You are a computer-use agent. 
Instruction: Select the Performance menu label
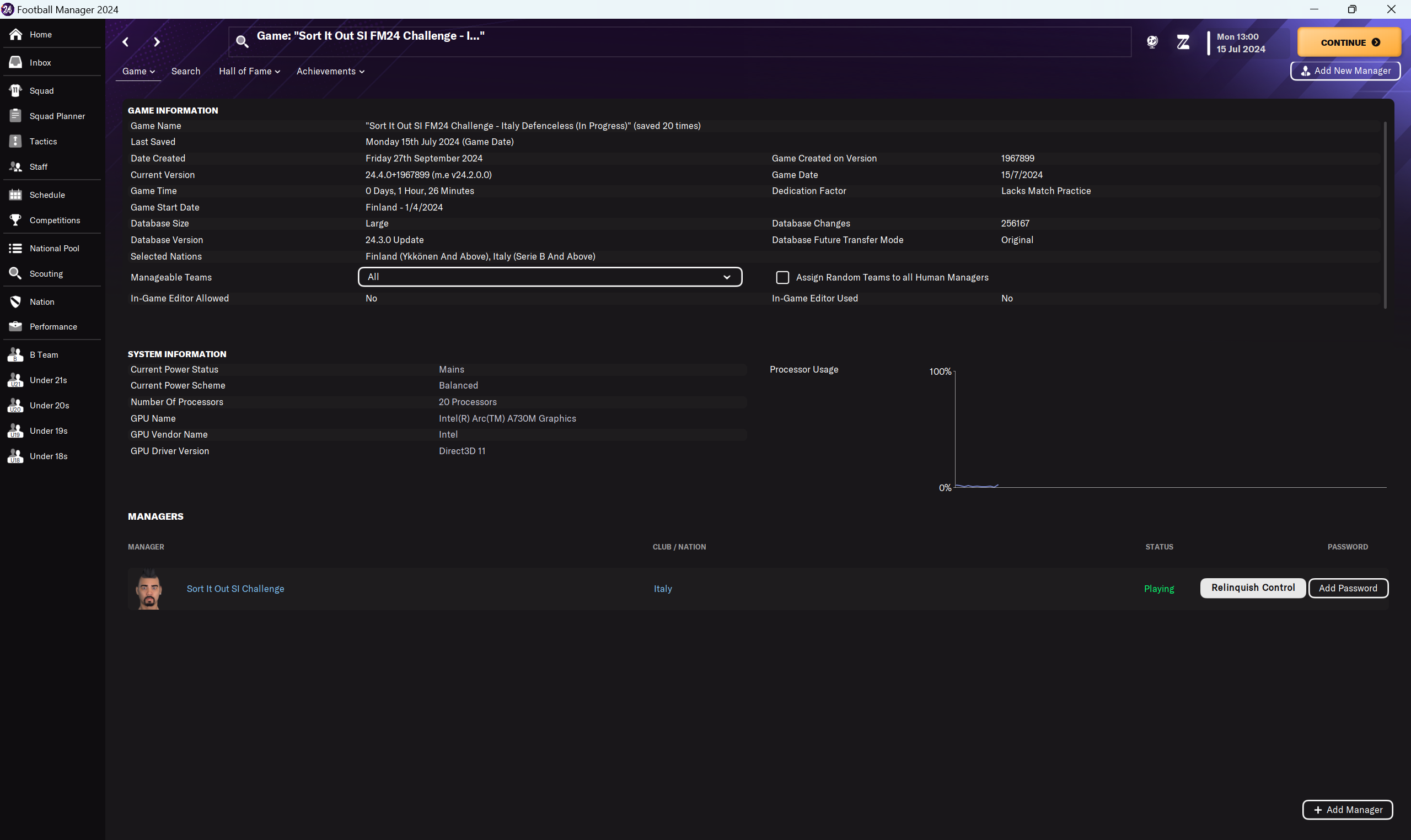click(53, 327)
